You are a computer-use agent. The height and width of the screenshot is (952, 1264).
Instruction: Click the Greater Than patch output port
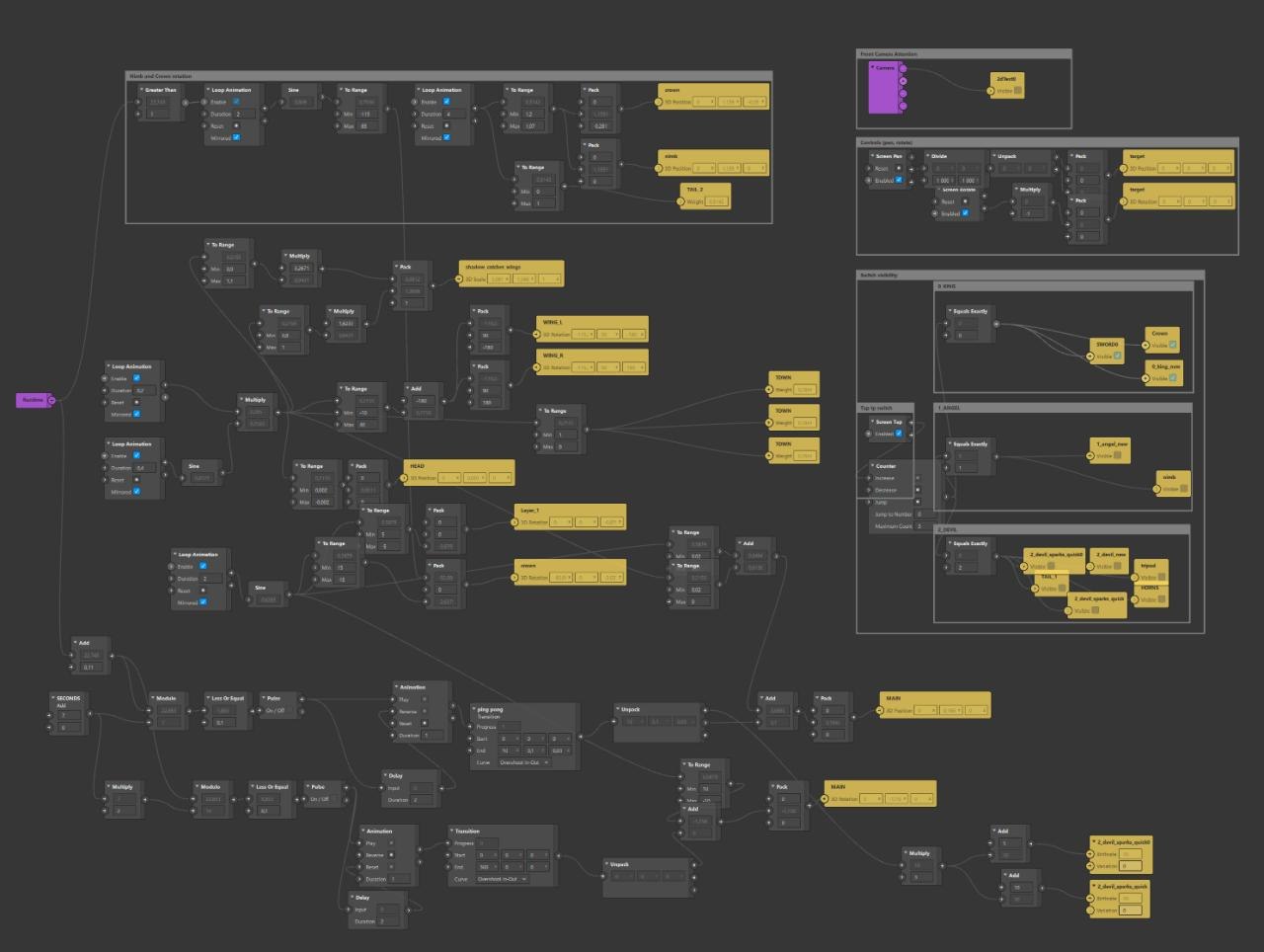click(x=186, y=102)
